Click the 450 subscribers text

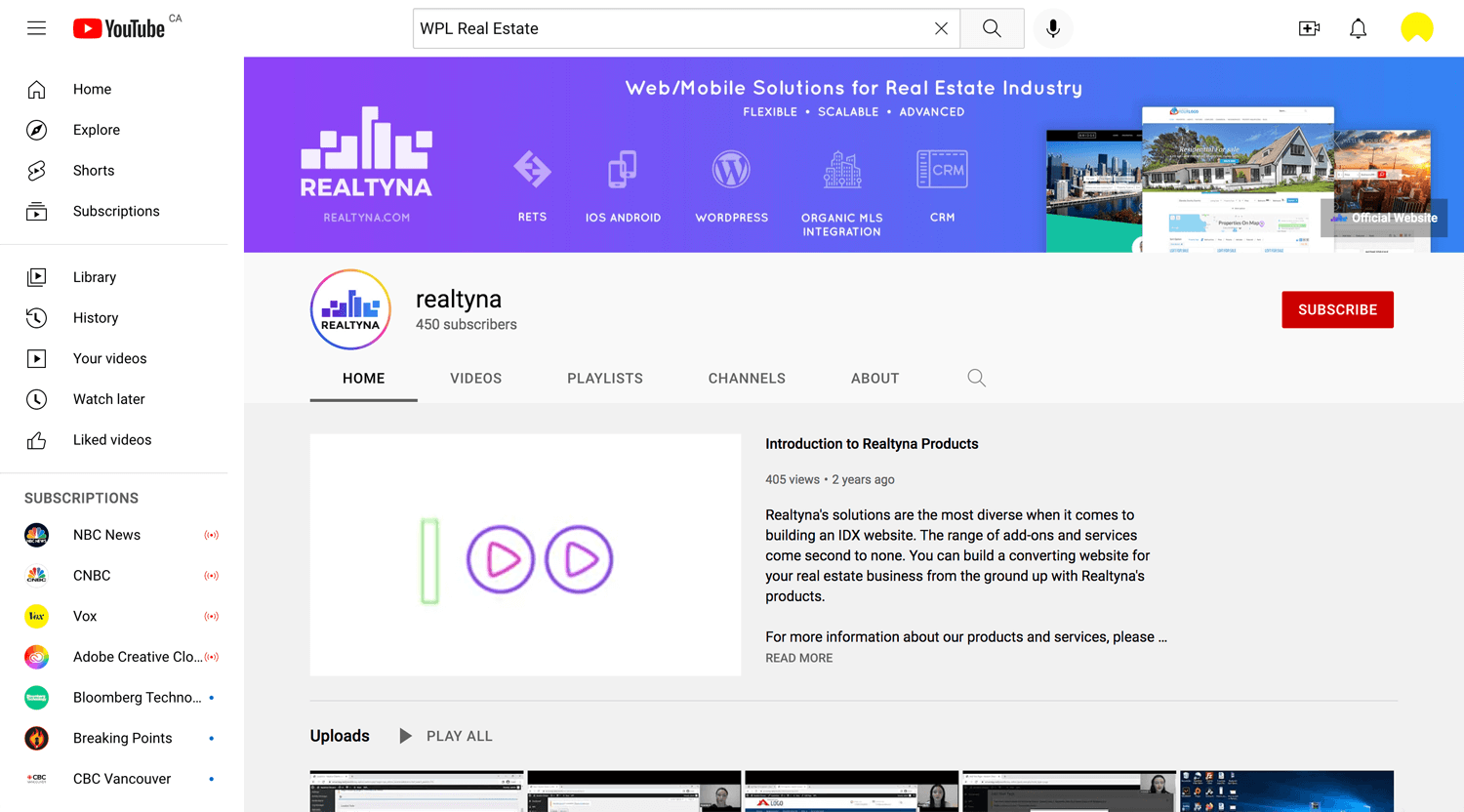point(467,324)
